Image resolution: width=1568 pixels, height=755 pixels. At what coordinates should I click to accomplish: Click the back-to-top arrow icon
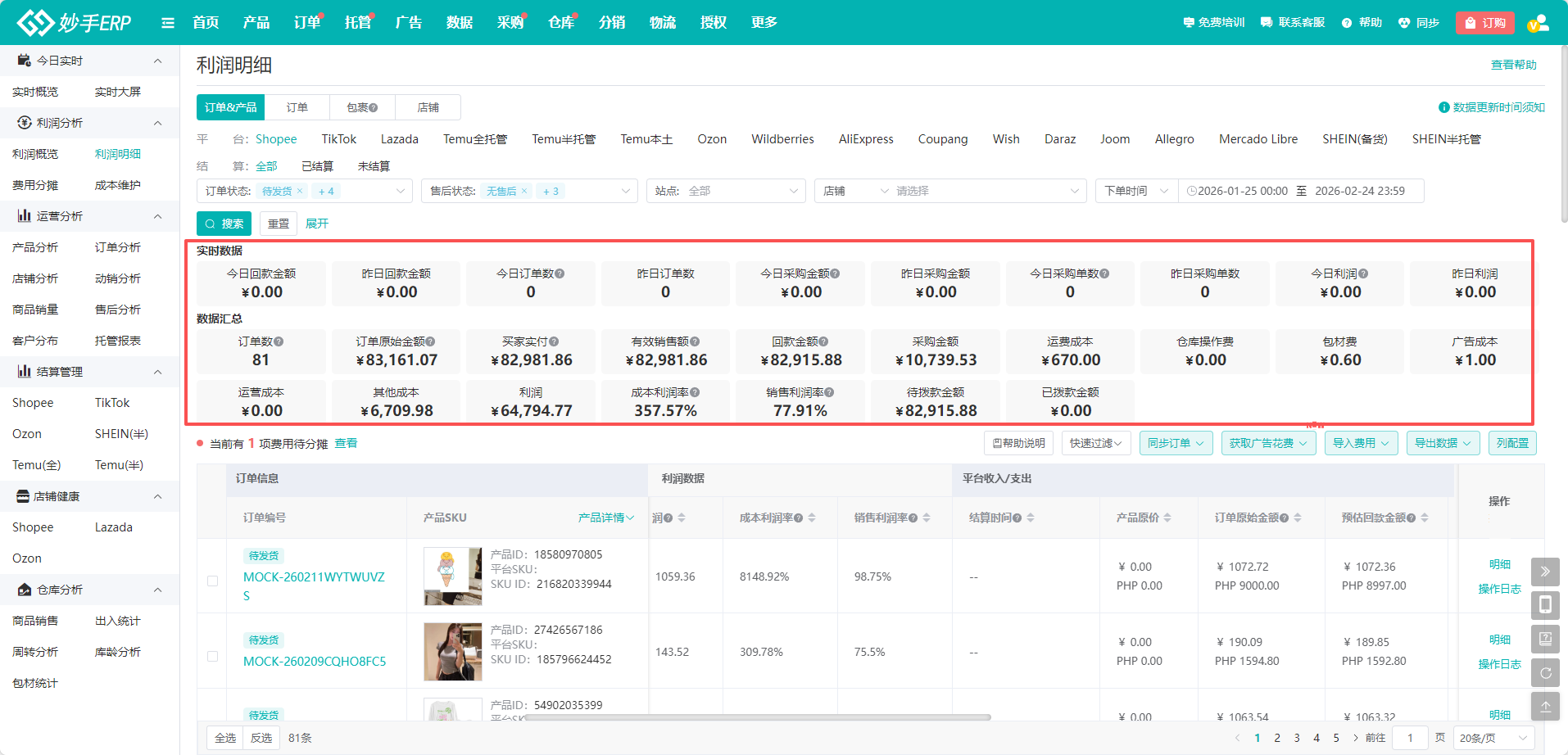(1545, 706)
